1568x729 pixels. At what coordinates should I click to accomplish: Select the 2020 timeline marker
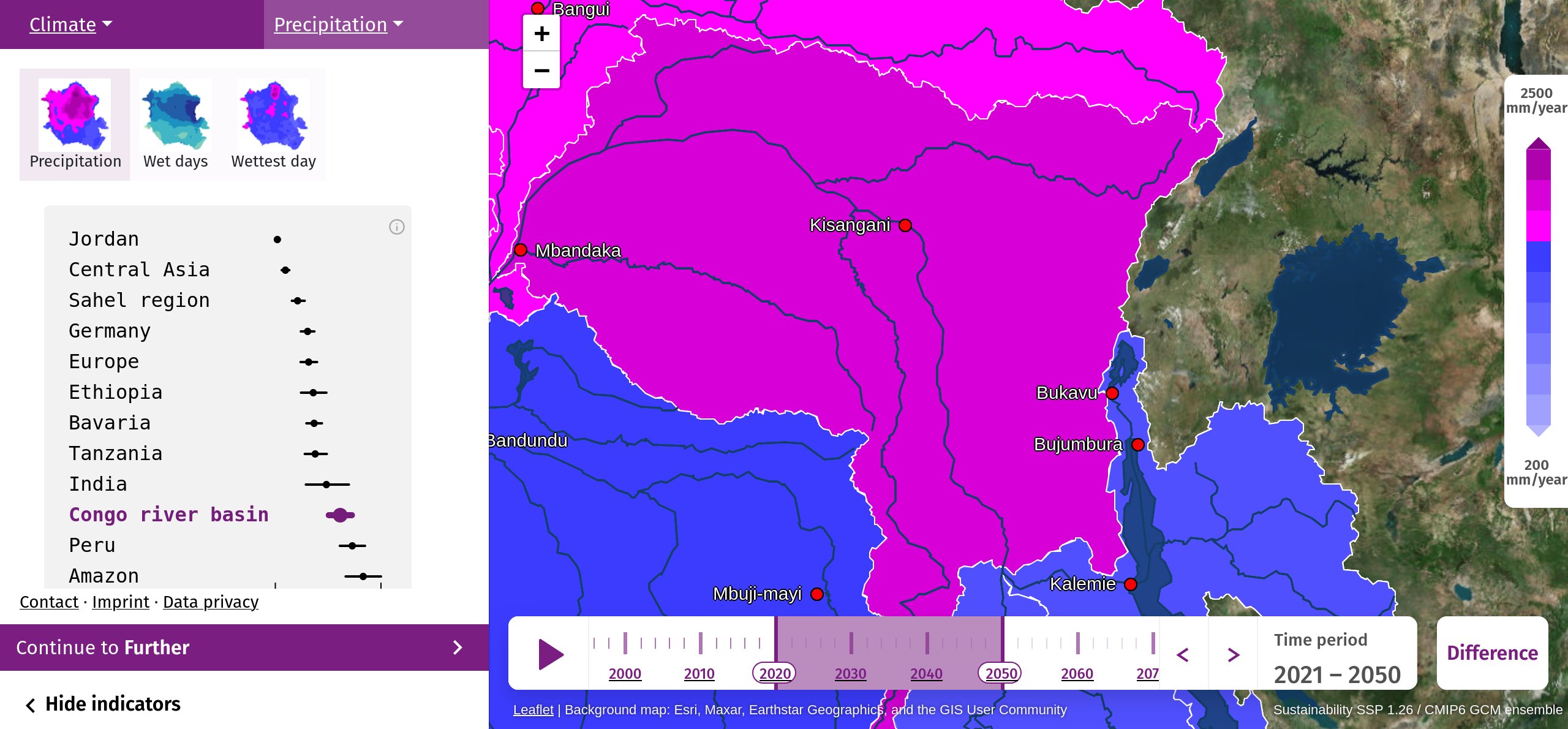pos(774,674)
